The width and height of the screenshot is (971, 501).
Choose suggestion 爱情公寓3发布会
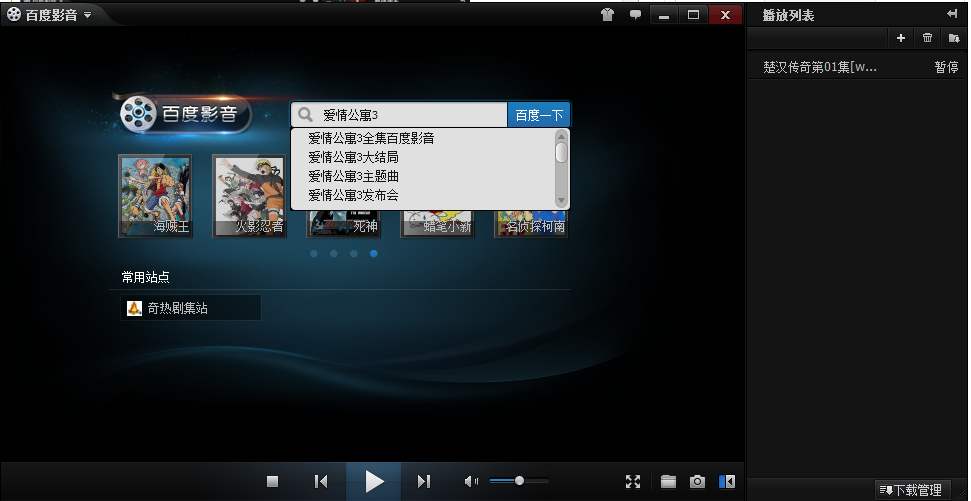click(x=353, y=196)
